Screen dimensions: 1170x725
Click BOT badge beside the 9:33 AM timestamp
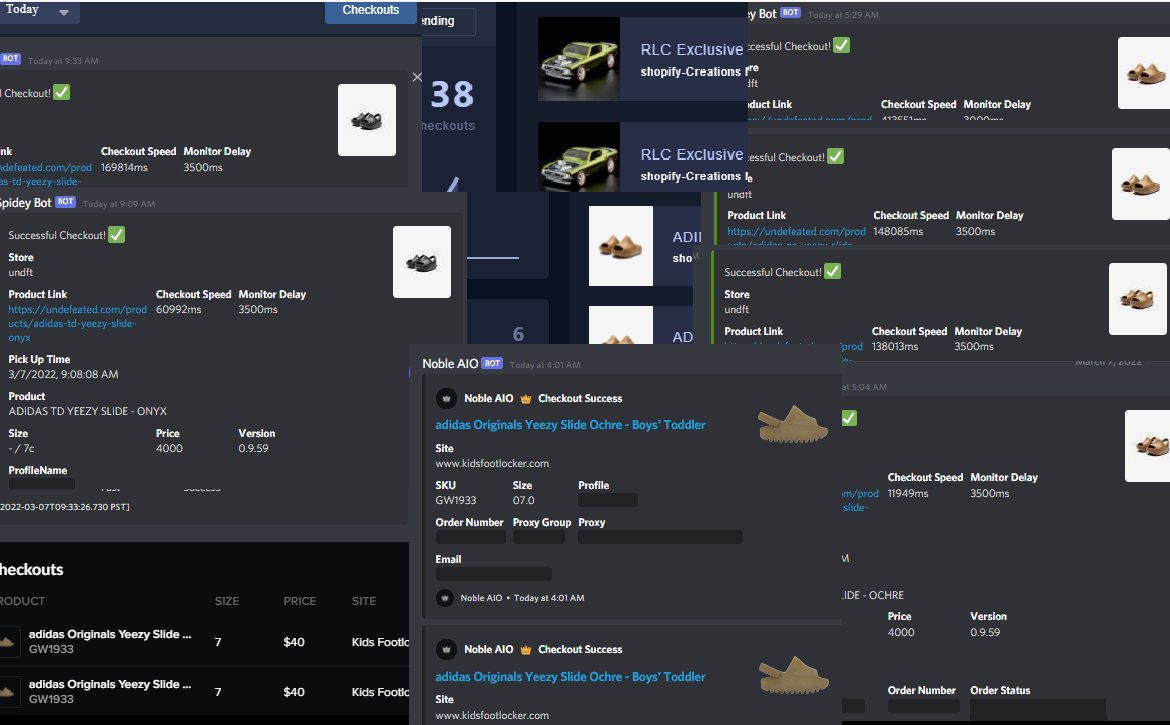(x=10, y=58)
